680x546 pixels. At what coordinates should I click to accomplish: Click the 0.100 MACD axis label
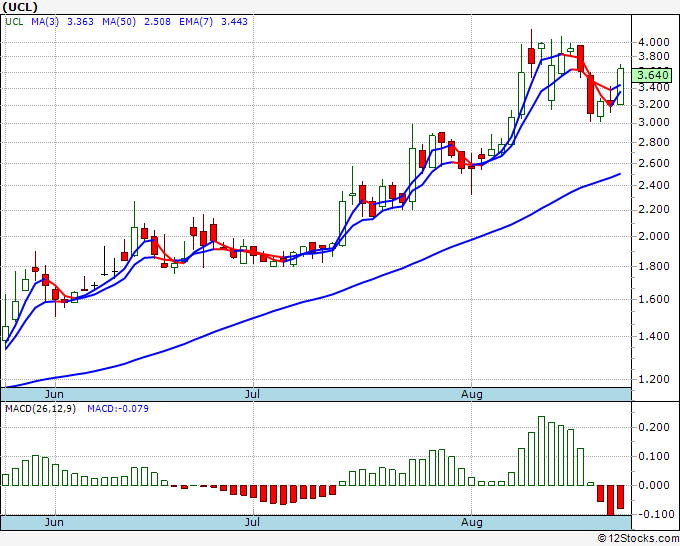point(654,456)
